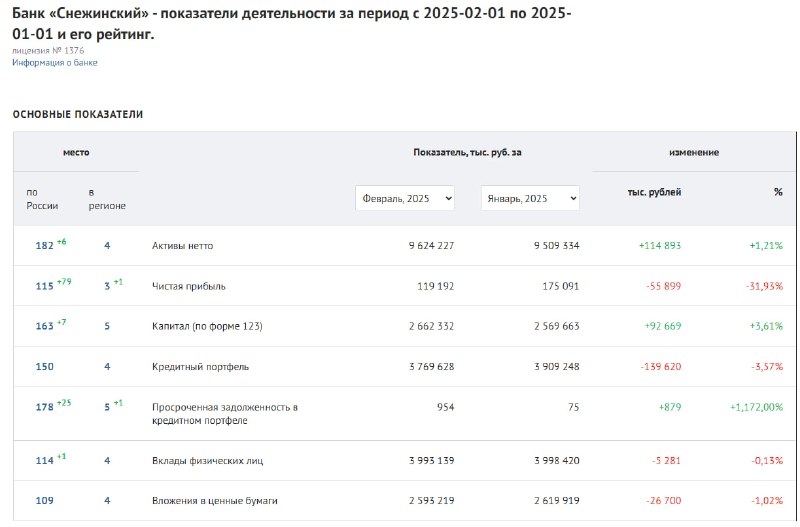The height and width of the screenshot is (527, 800).
Task: Click the change value -26 700
Action: tap(663, 500)
